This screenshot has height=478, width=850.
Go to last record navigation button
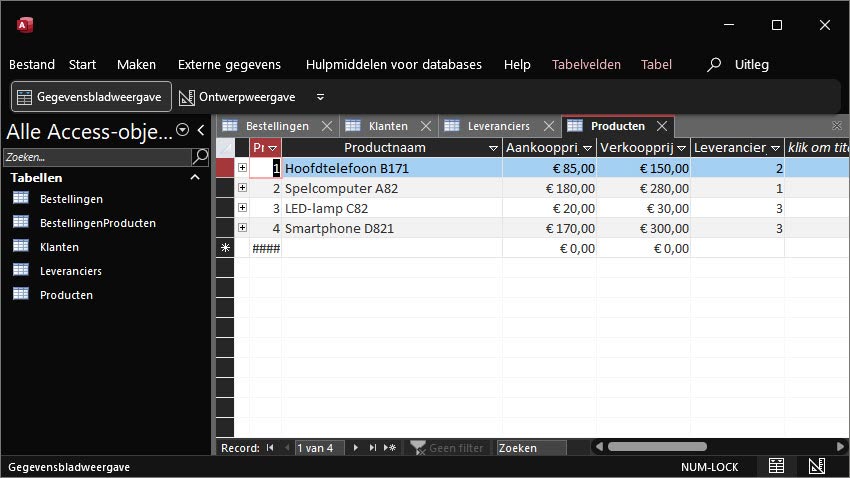(x=372, y=448)
